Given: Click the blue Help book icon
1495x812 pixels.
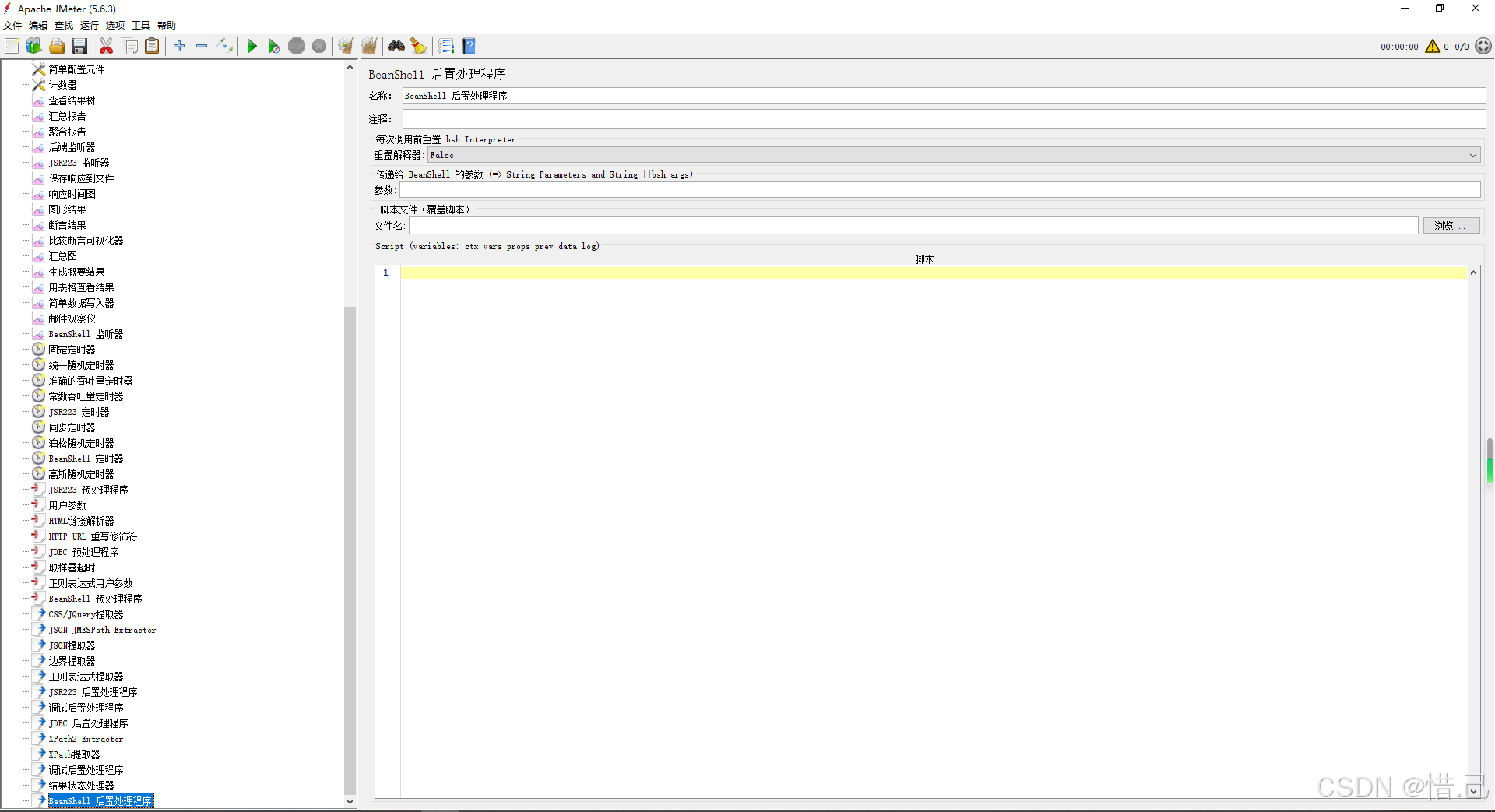Looking at the screenshot, I should (469, 47).
